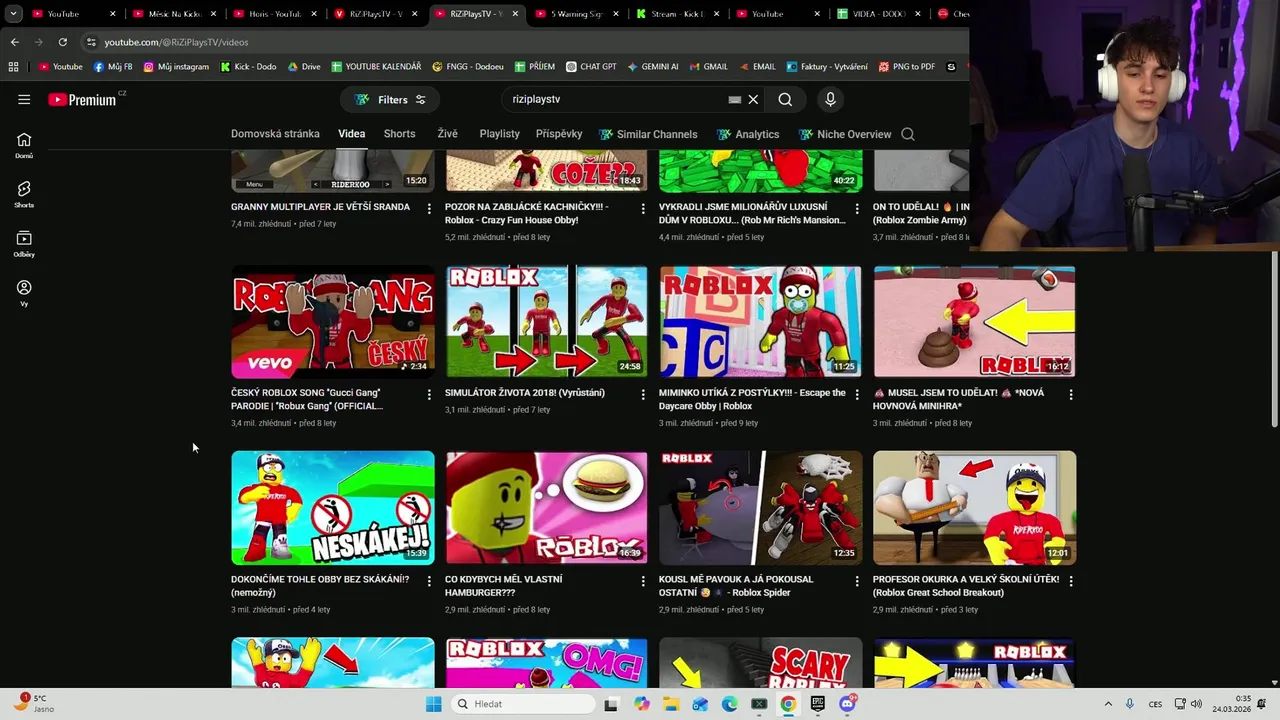Open the Můj FB bookmark
Viewport: 1280px width, 720px height.
pyautogui.click(x=113, y=67)
